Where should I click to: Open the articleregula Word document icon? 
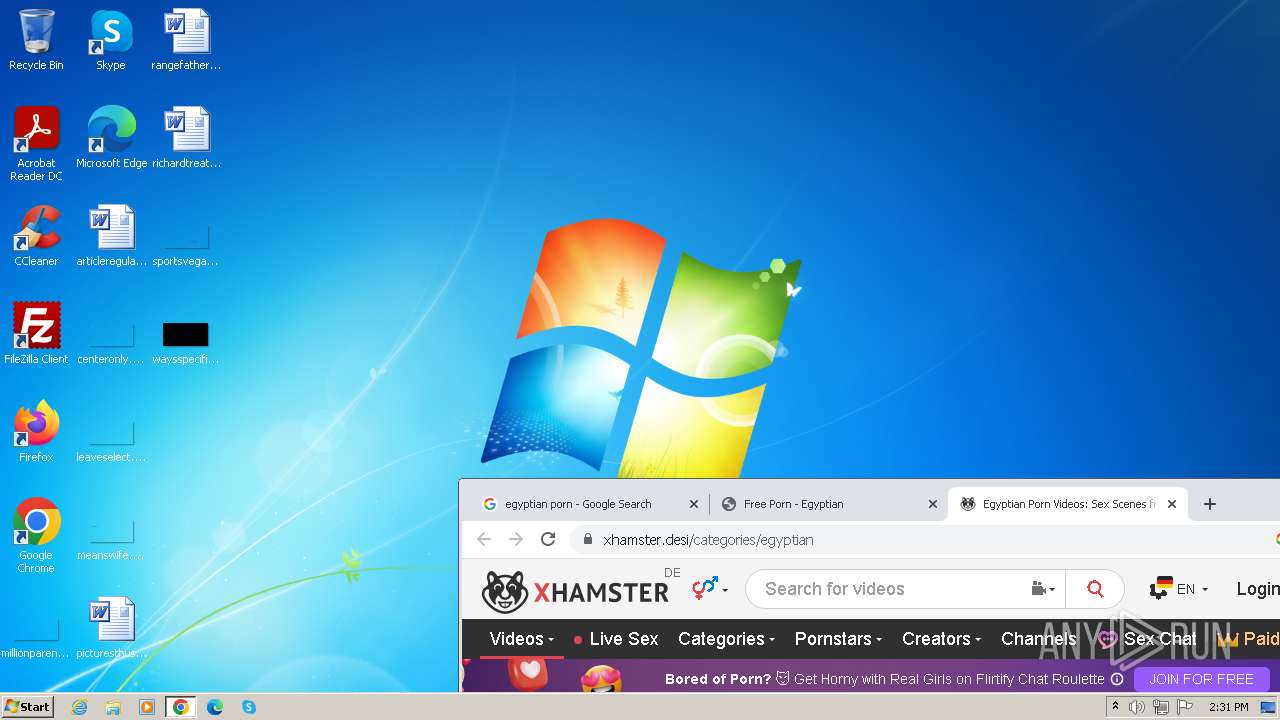111,236
